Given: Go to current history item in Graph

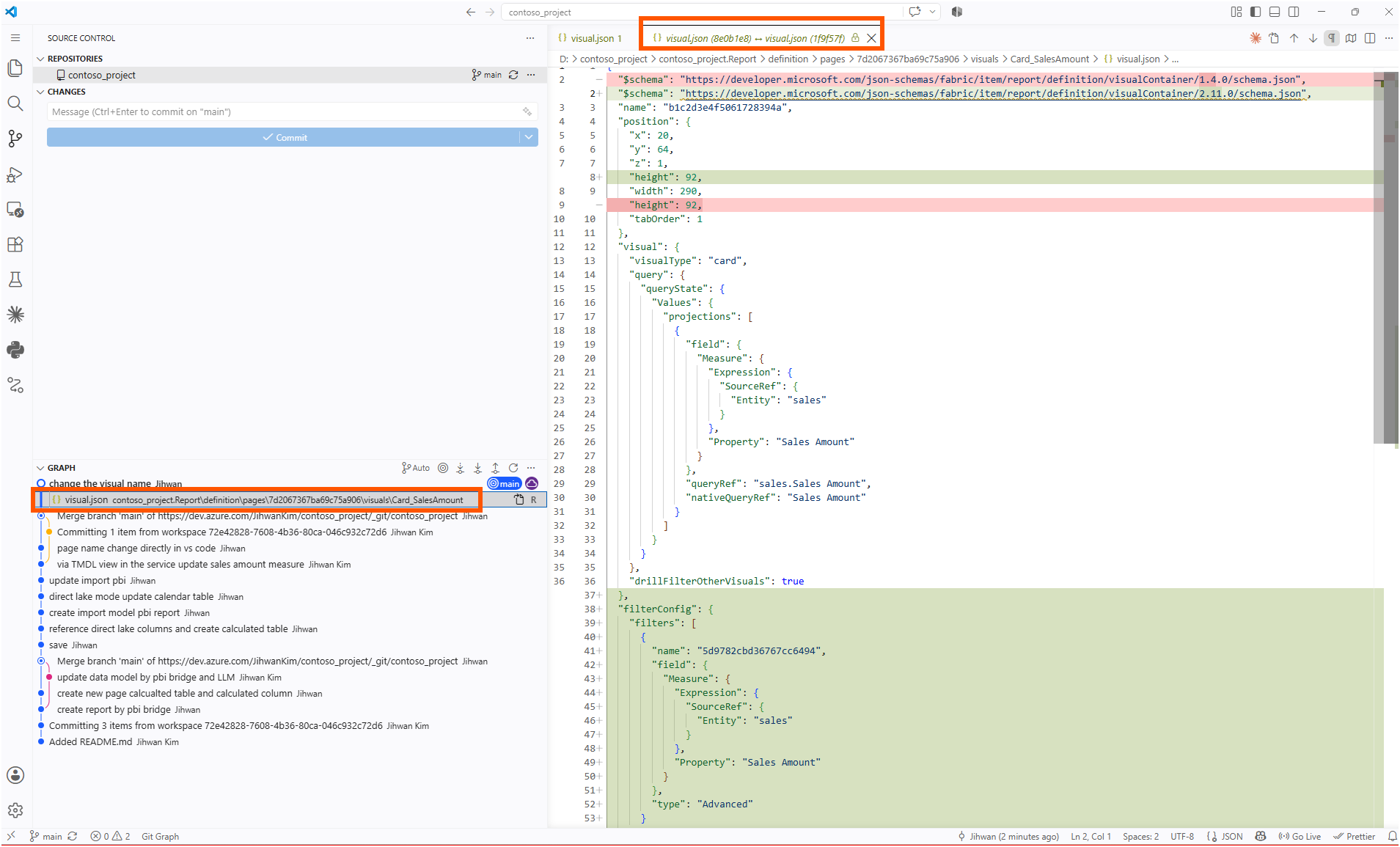Looking at the screenshot, I should point(443,468).
